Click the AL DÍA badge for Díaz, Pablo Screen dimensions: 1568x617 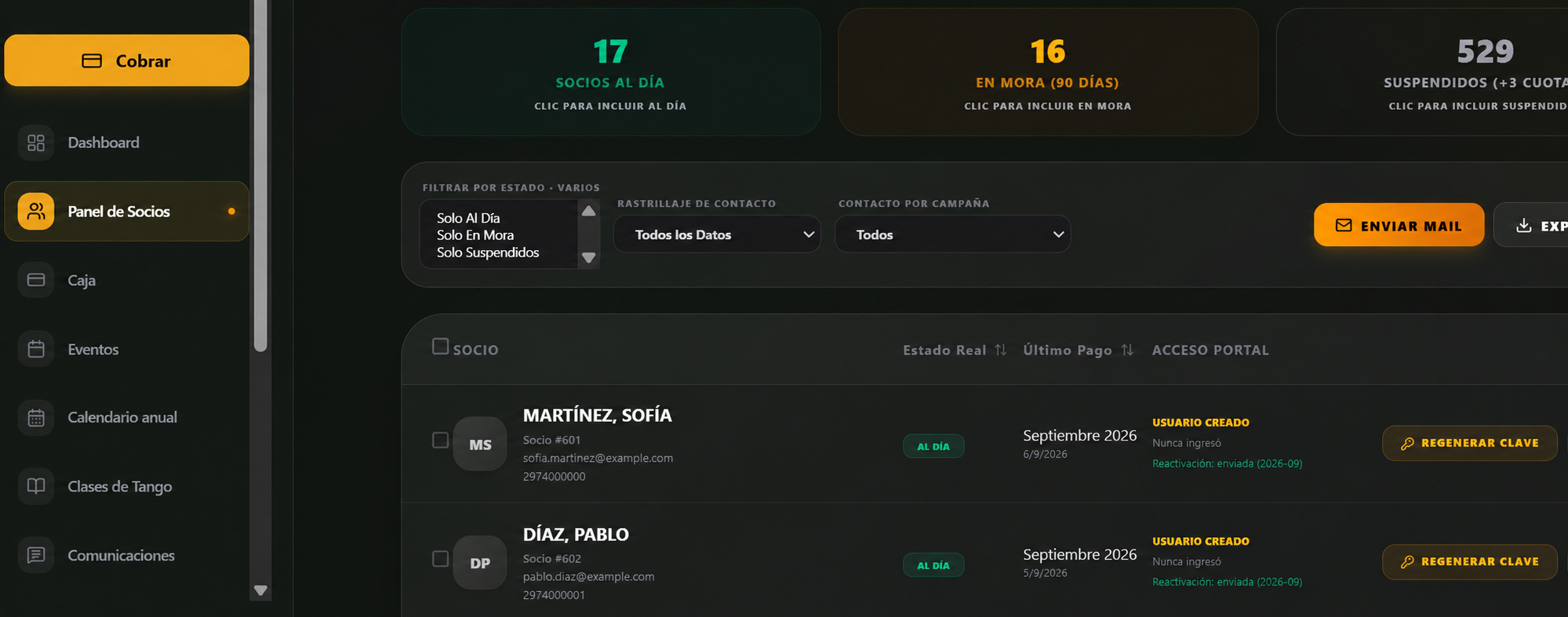933,565
